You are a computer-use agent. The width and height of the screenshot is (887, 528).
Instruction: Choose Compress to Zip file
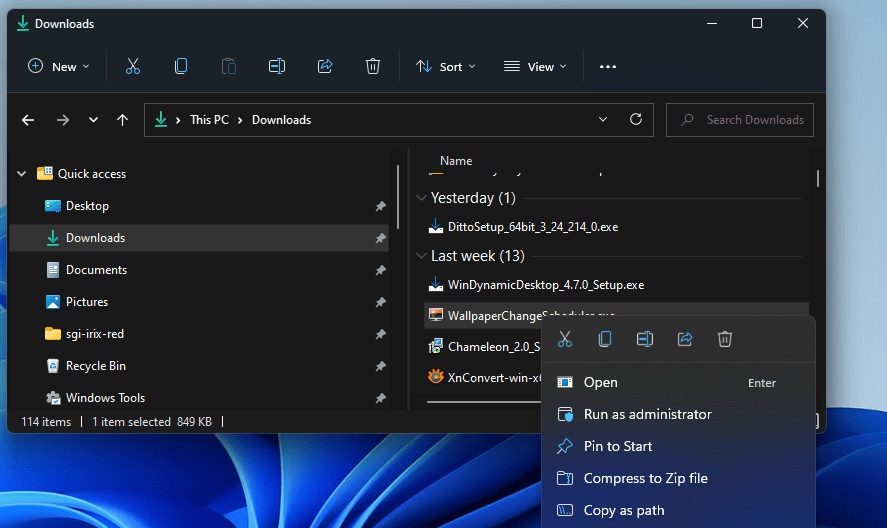[x=678, y=478]
